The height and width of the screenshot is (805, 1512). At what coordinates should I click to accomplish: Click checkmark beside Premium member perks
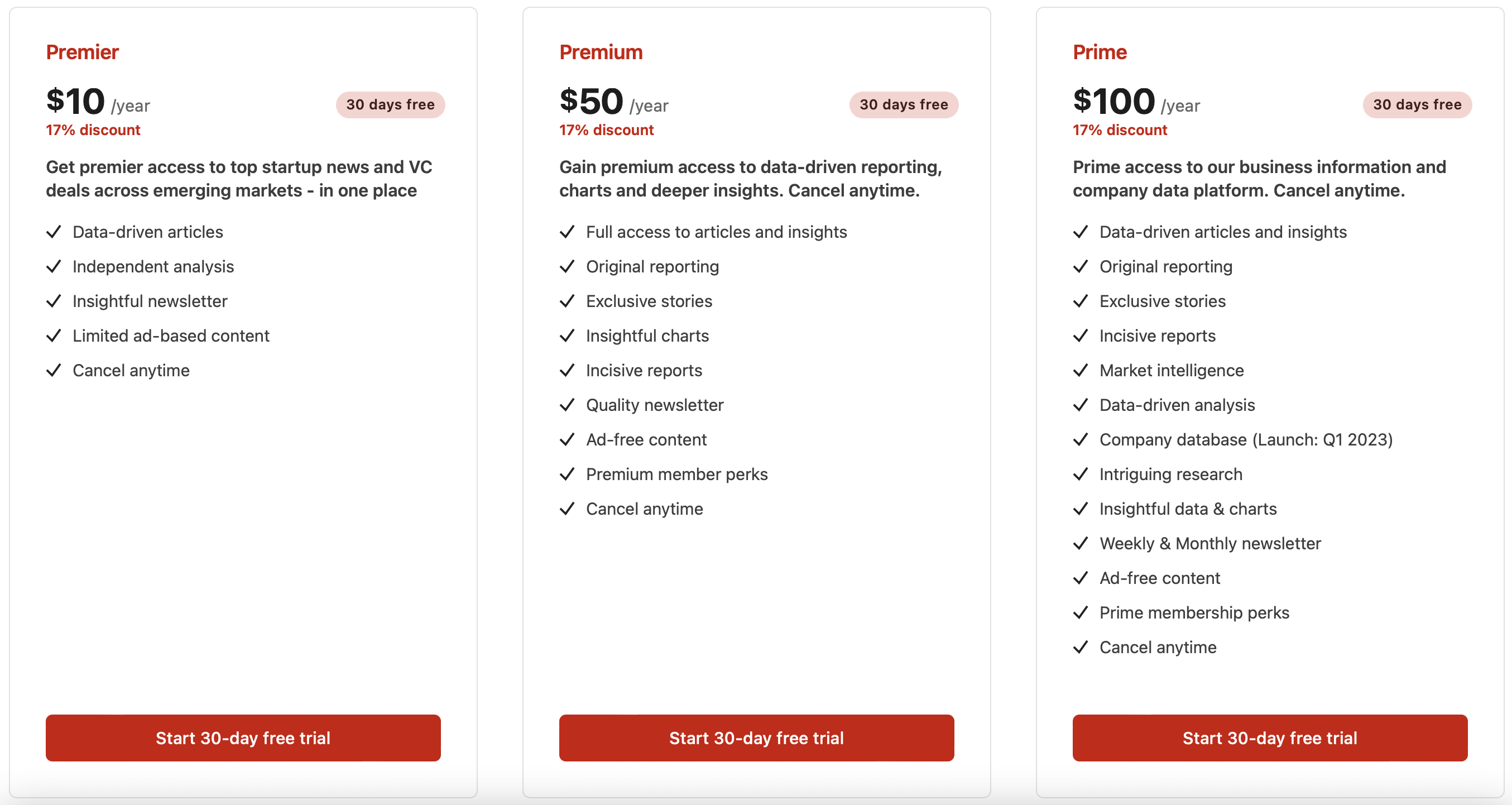567,475
